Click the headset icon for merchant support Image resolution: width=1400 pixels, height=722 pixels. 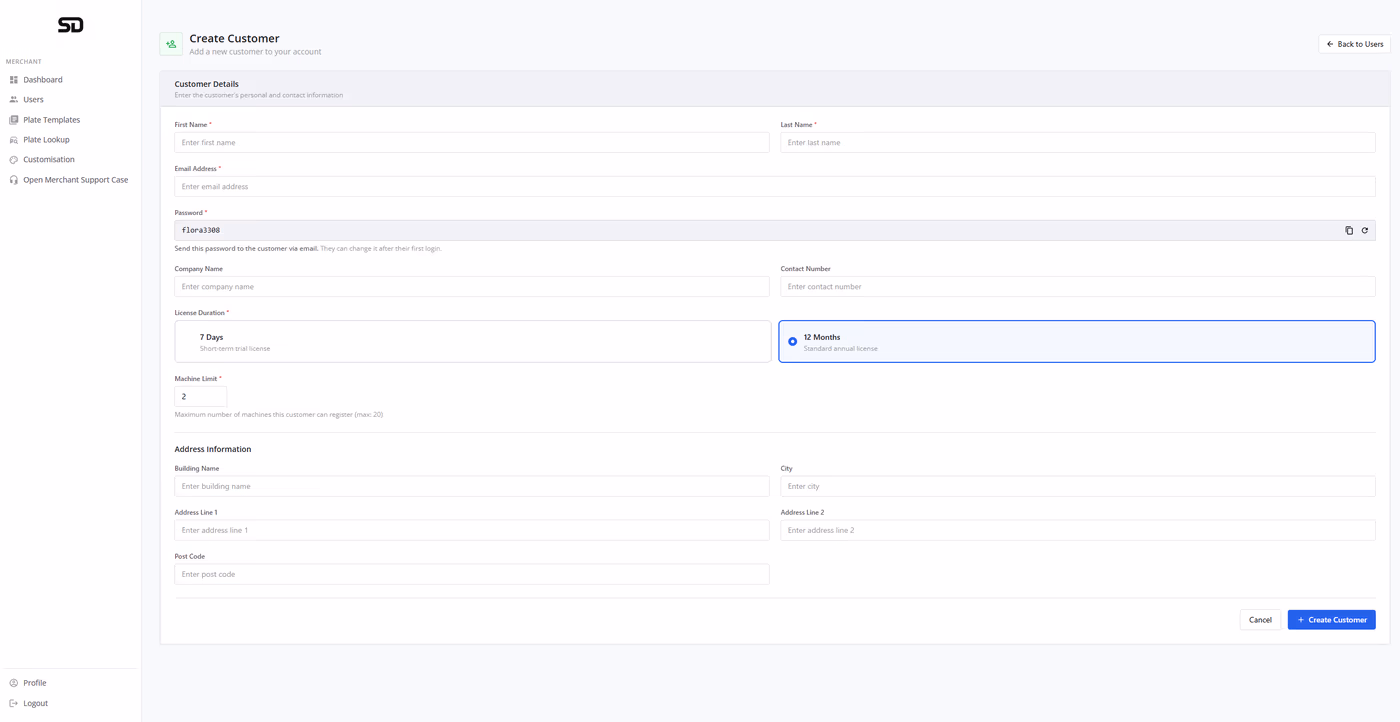pos(12,179)
